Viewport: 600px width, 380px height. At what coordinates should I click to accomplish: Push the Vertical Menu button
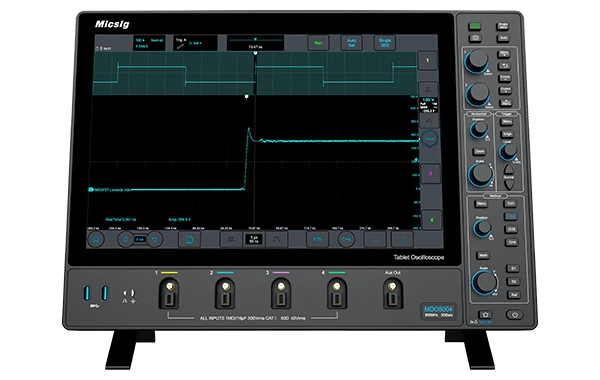[x=481, y=204]
